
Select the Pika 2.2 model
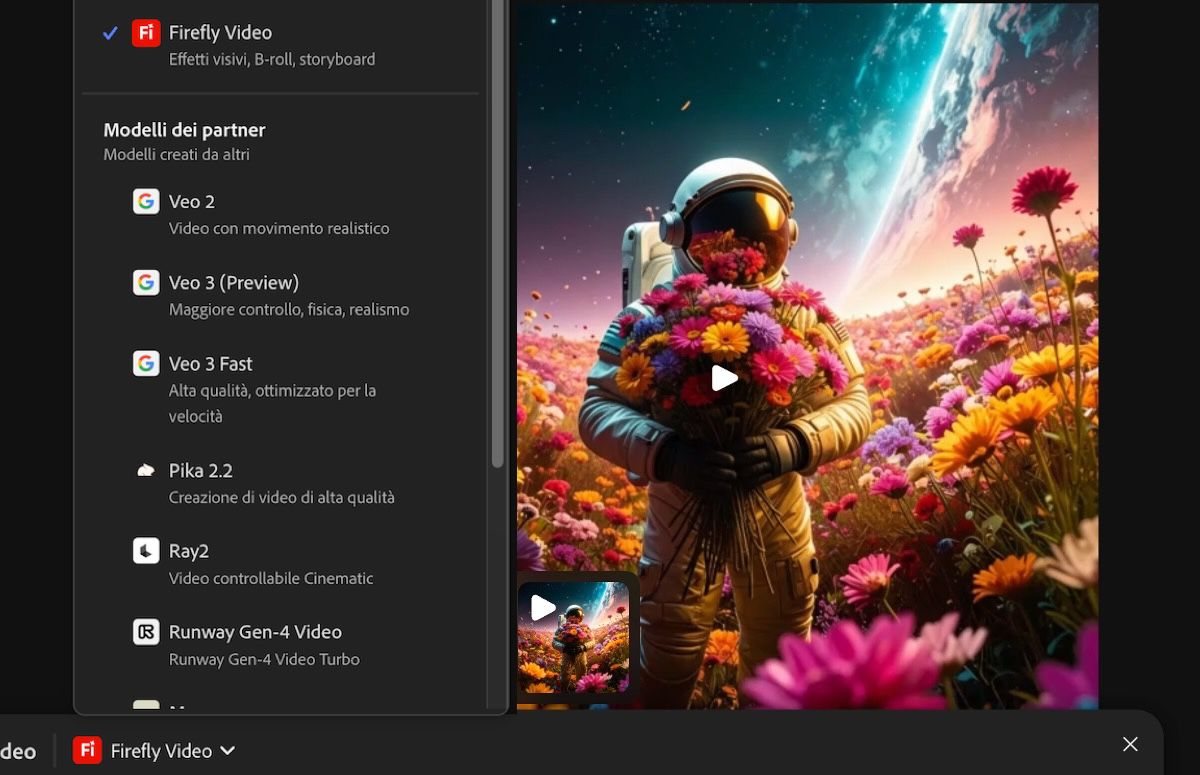click(280, 483)
